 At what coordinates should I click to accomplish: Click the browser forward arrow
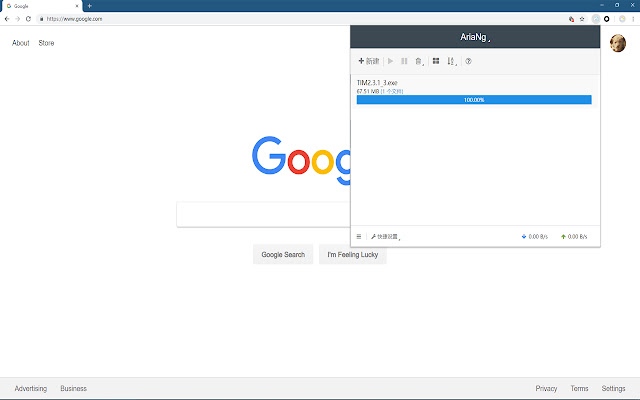tap(18, 19)
